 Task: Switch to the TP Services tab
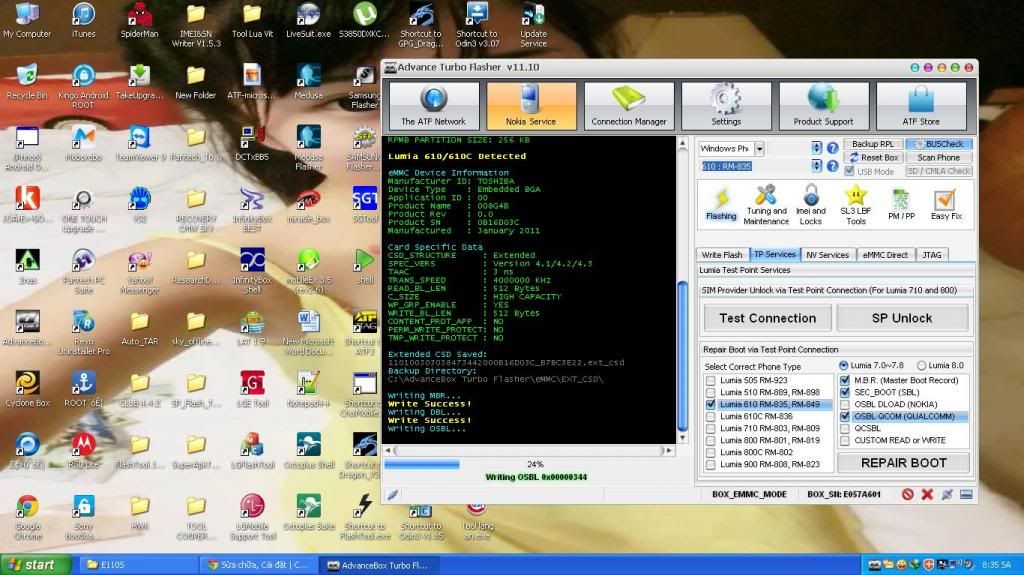coord(775,254)
